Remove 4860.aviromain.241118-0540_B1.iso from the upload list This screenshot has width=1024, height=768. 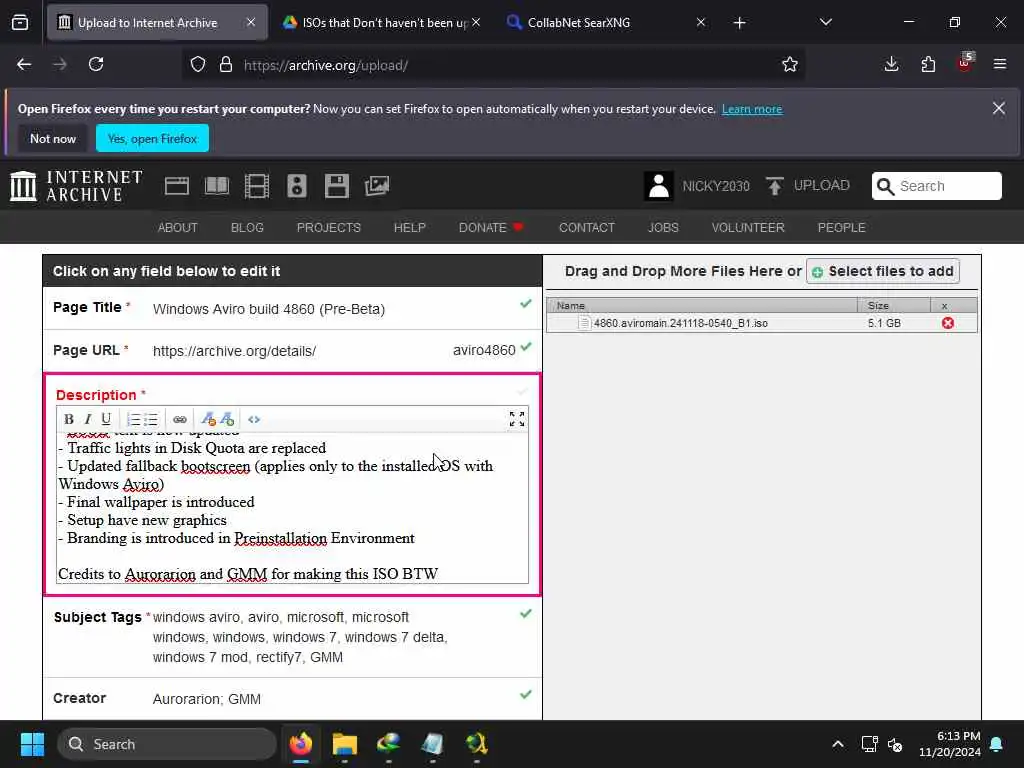pos(948,323)
